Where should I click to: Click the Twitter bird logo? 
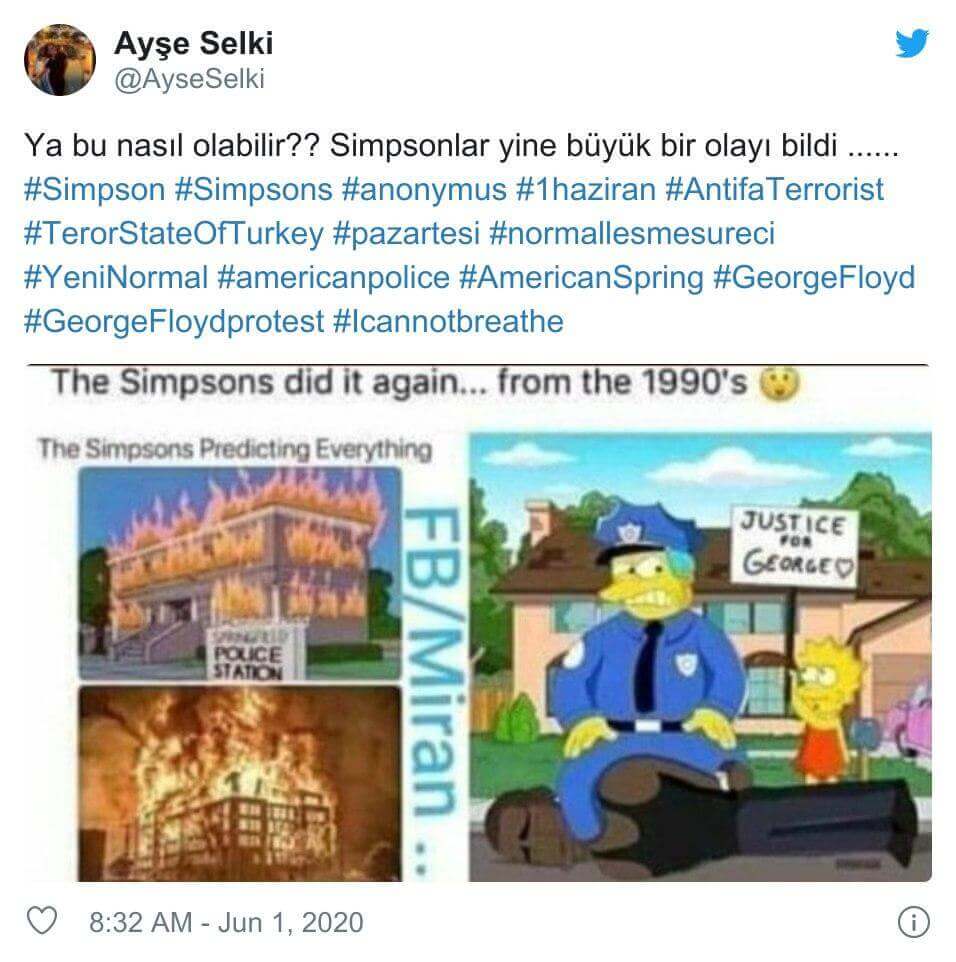(x=911, y=44)
